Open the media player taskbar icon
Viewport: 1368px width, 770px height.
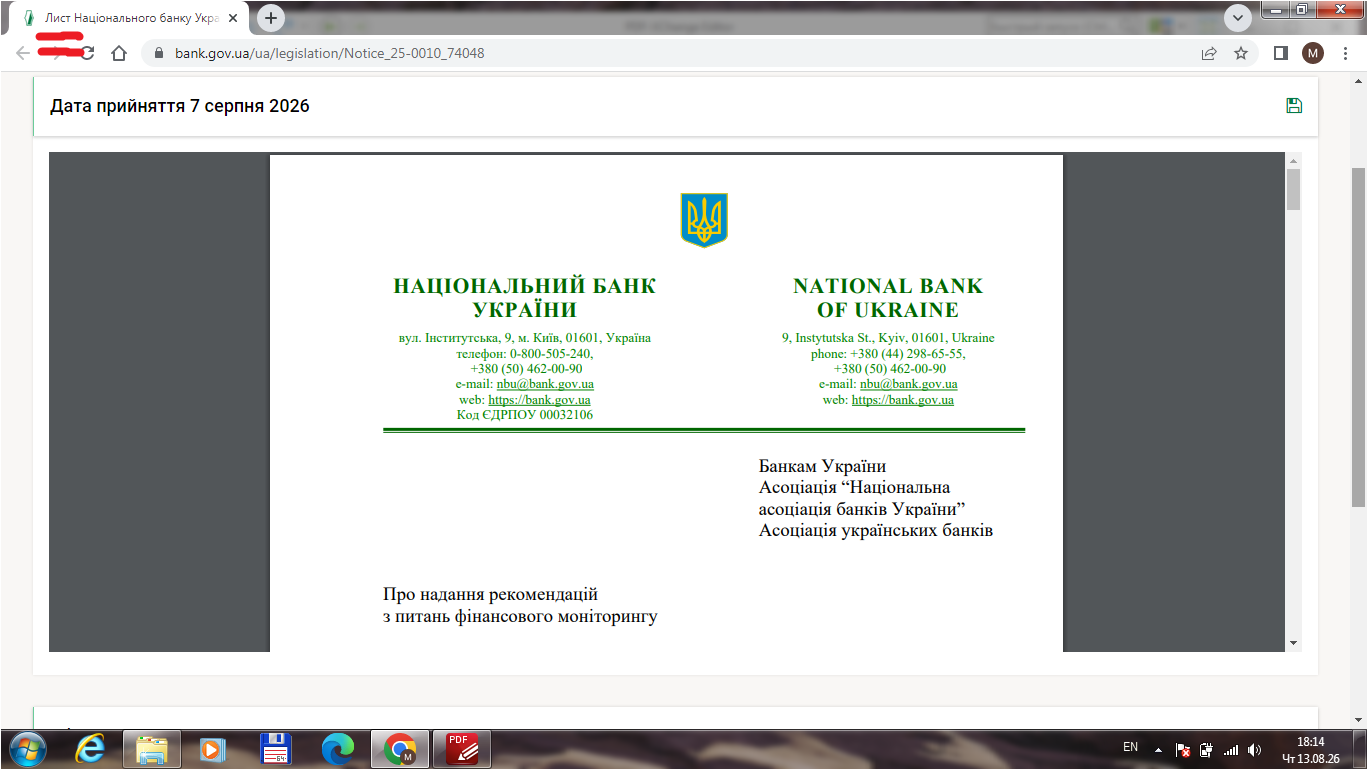point(212,749)
